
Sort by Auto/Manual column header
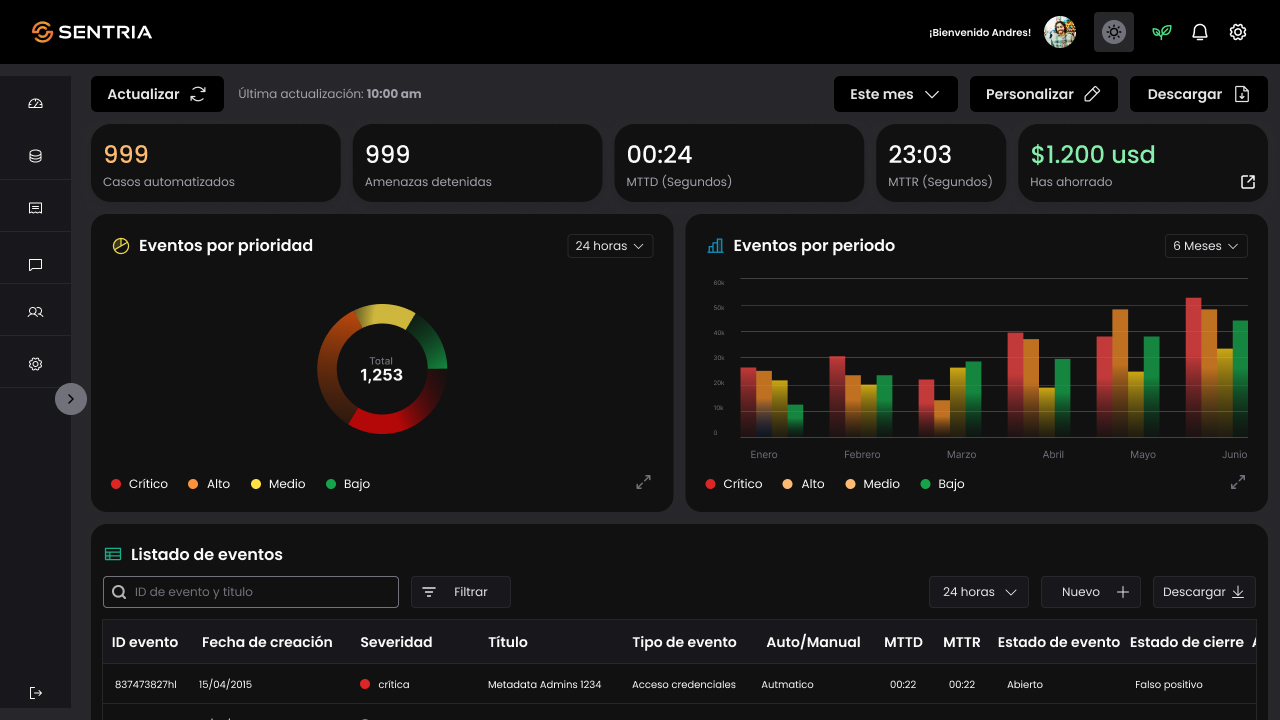[x=813, y=642]
